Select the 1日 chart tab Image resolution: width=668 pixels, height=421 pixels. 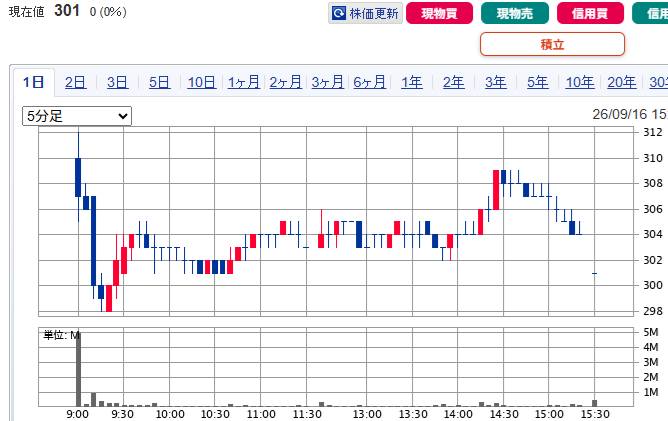pos(34,82)
